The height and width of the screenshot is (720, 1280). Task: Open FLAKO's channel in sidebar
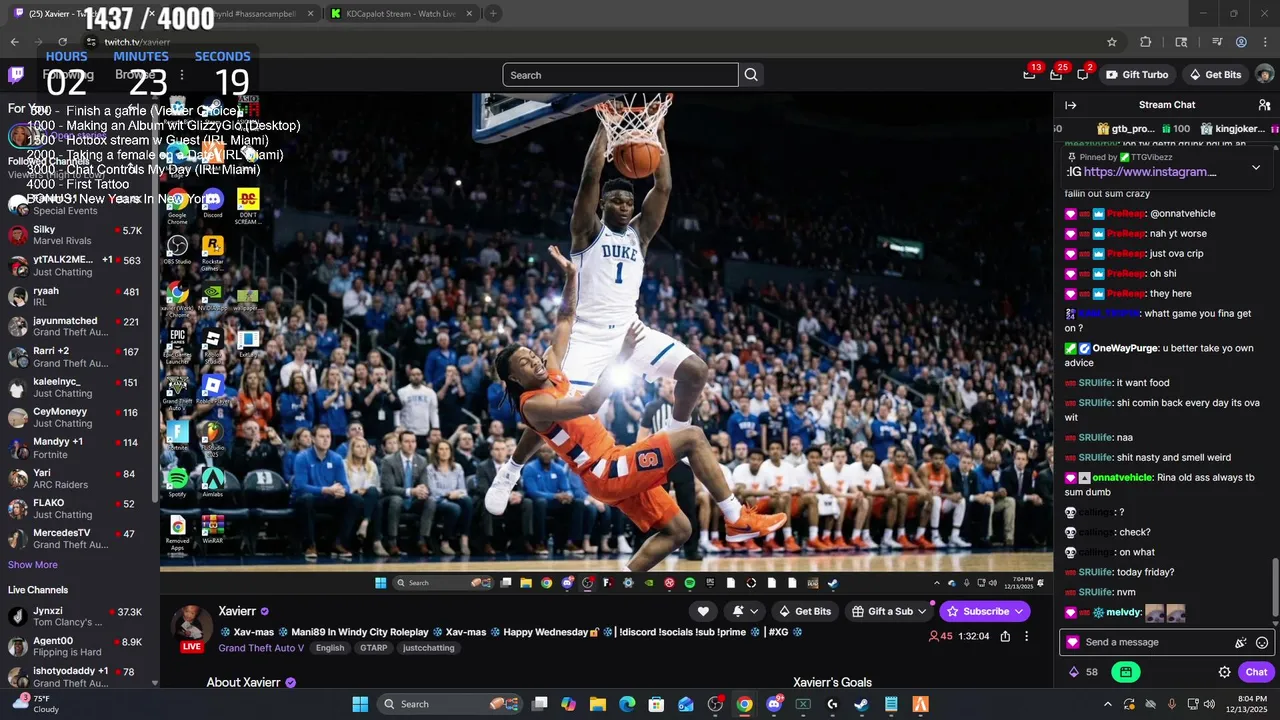[x=78, y=509]
